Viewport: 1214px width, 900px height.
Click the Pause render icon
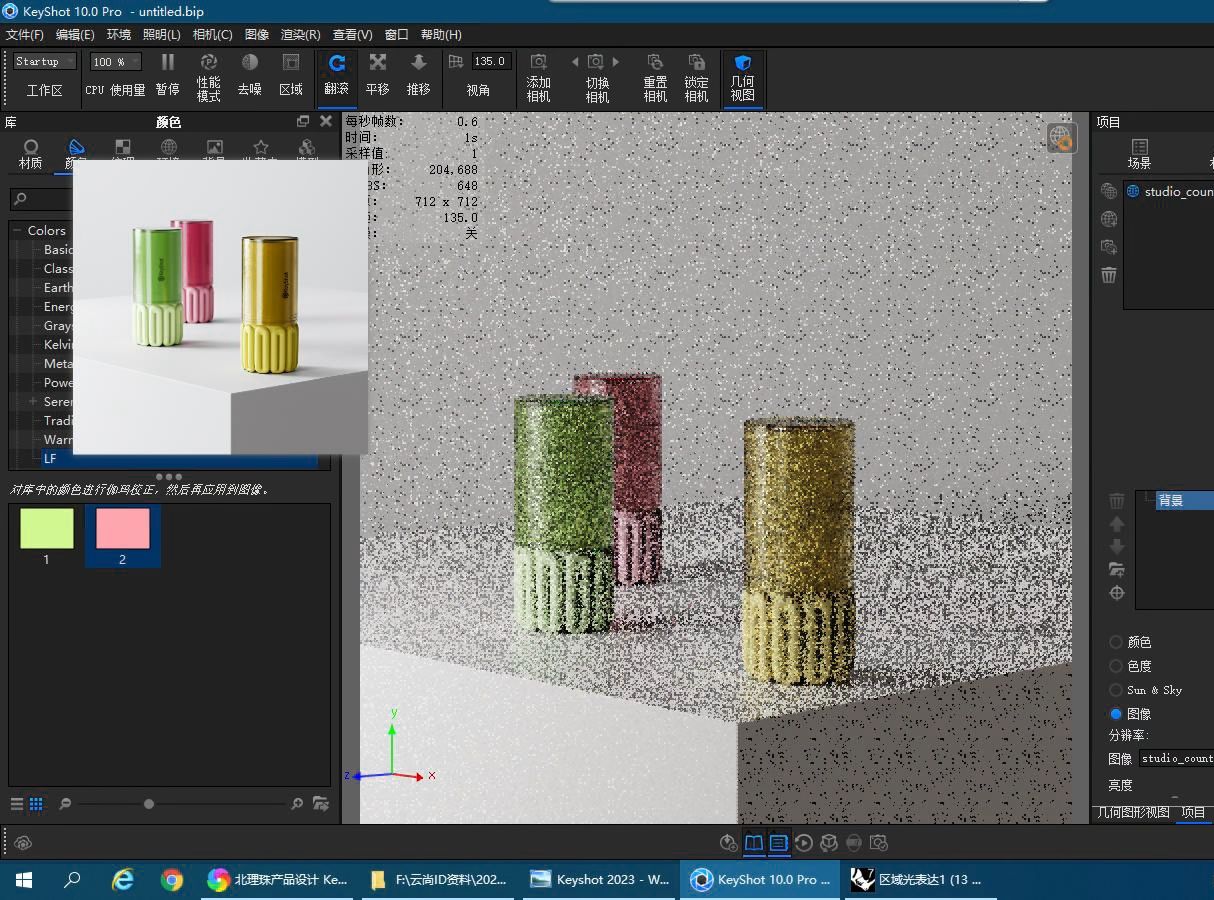(167, 63)
